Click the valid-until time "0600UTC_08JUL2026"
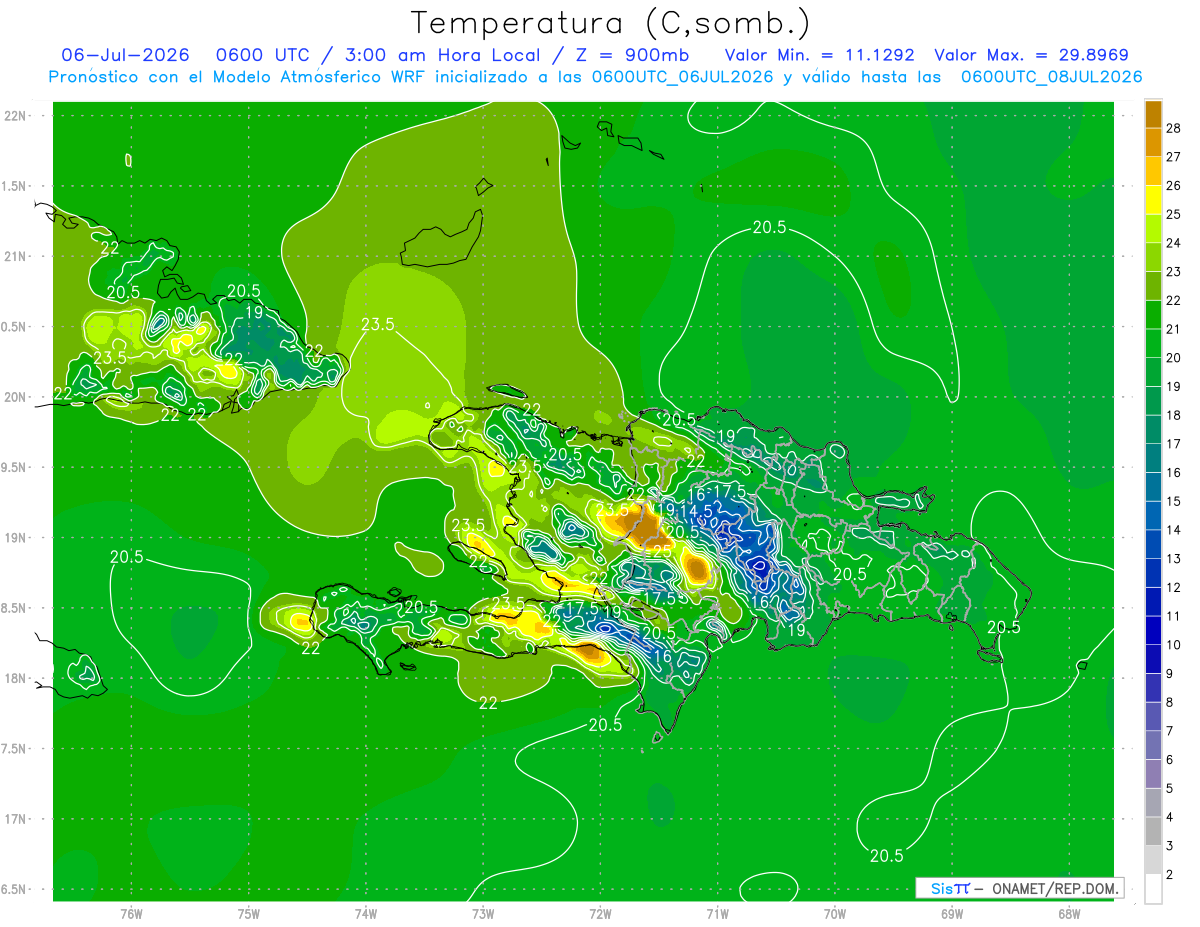Viewport: 1200px width, 927px height. (1051, 77)
